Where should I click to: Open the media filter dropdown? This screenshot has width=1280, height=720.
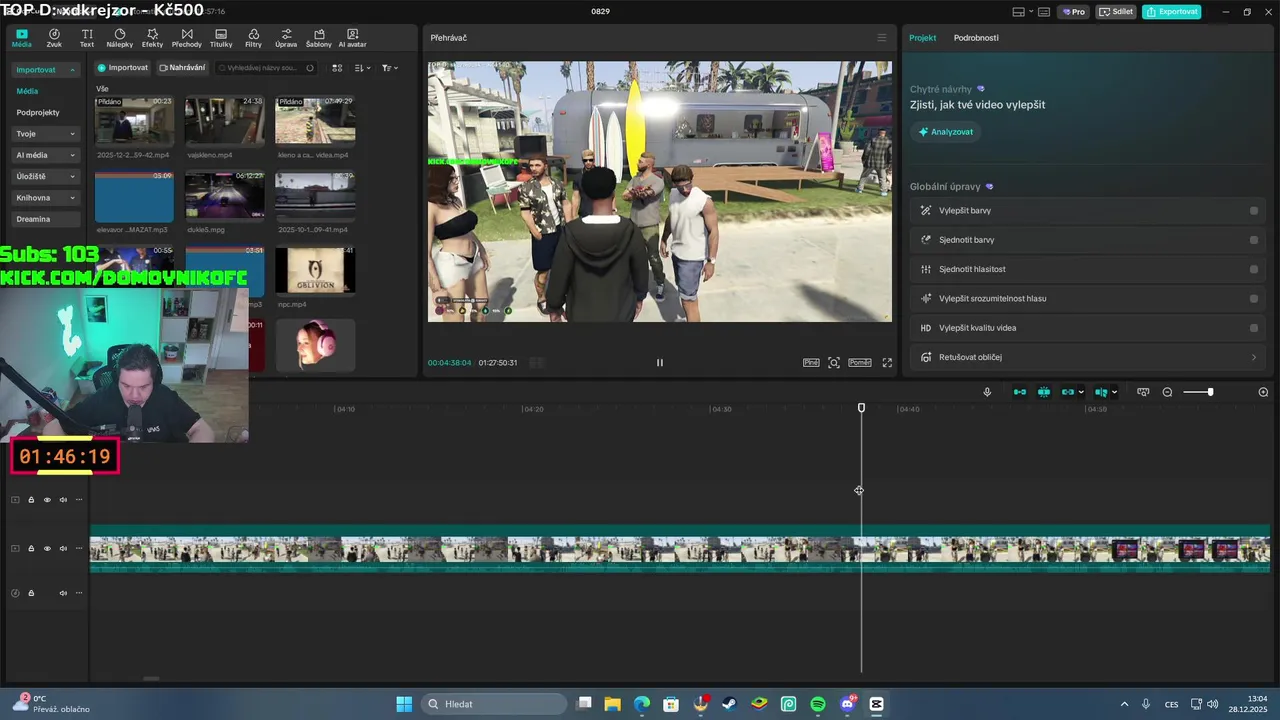[390, 68]
